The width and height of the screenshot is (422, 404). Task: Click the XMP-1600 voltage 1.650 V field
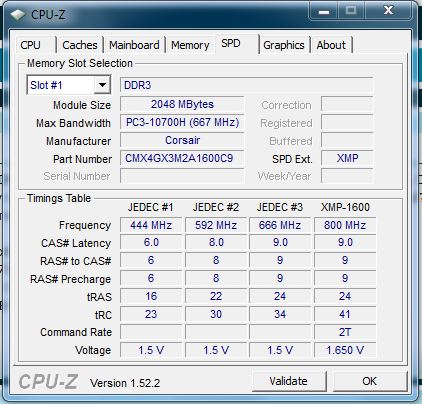point(345,350)
